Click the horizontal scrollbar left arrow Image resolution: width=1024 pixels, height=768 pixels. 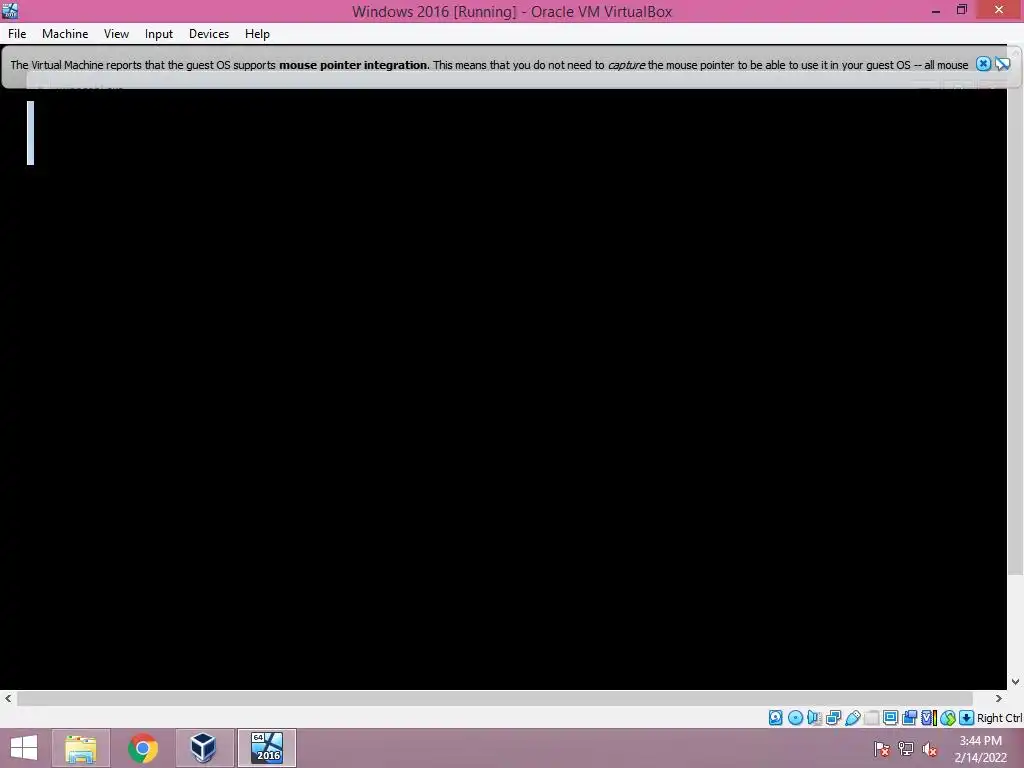point(8,698)
